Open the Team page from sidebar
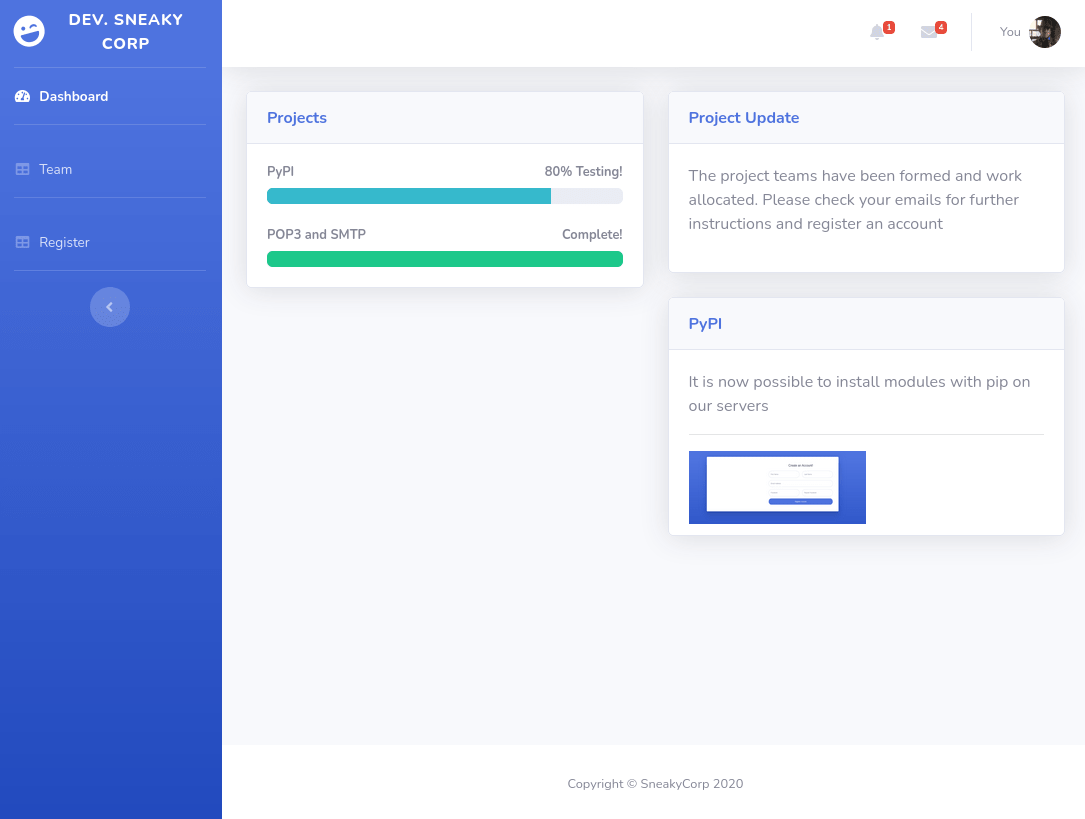The image size is (1085, 819). [x=56, y=170]
